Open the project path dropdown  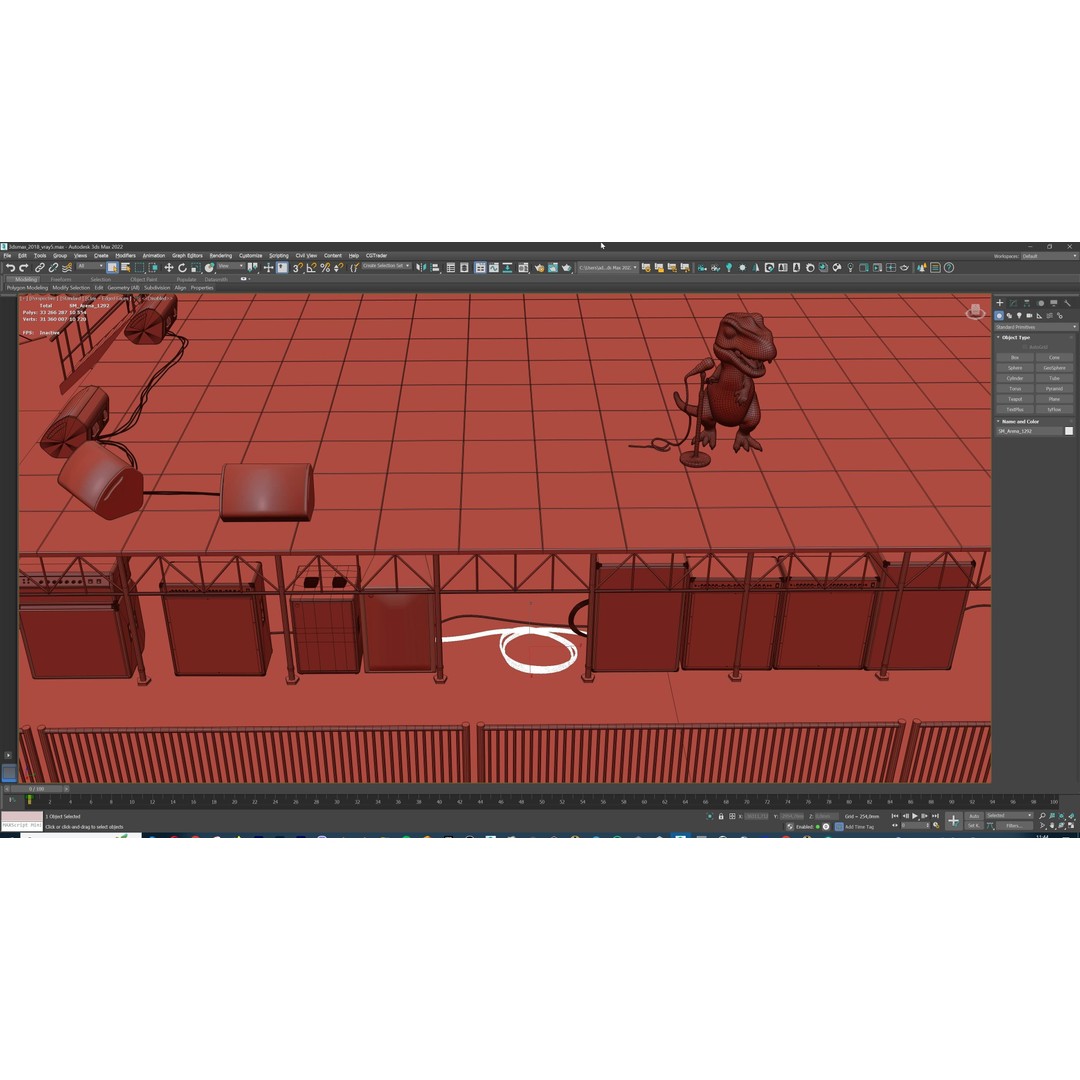point(608,267)
